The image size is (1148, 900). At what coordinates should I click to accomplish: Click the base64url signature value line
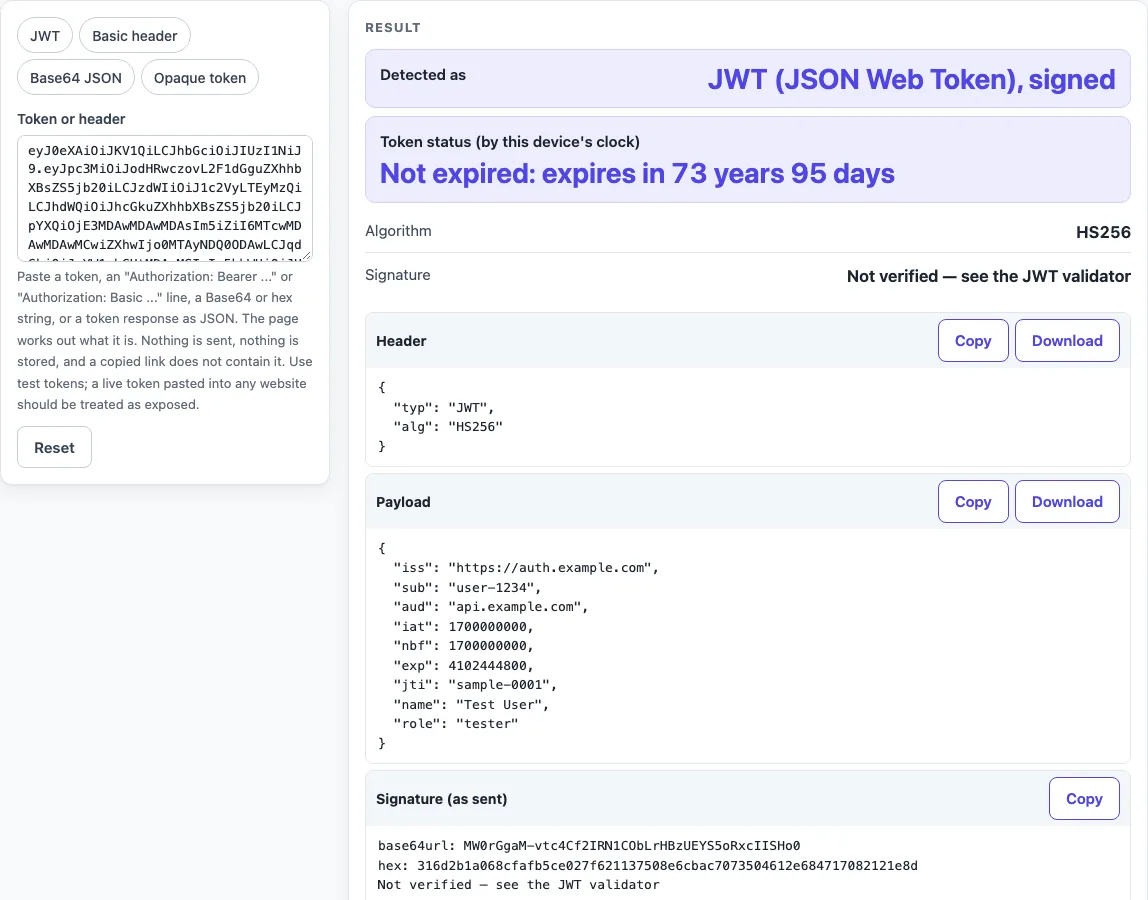click(x=589, y=846)
